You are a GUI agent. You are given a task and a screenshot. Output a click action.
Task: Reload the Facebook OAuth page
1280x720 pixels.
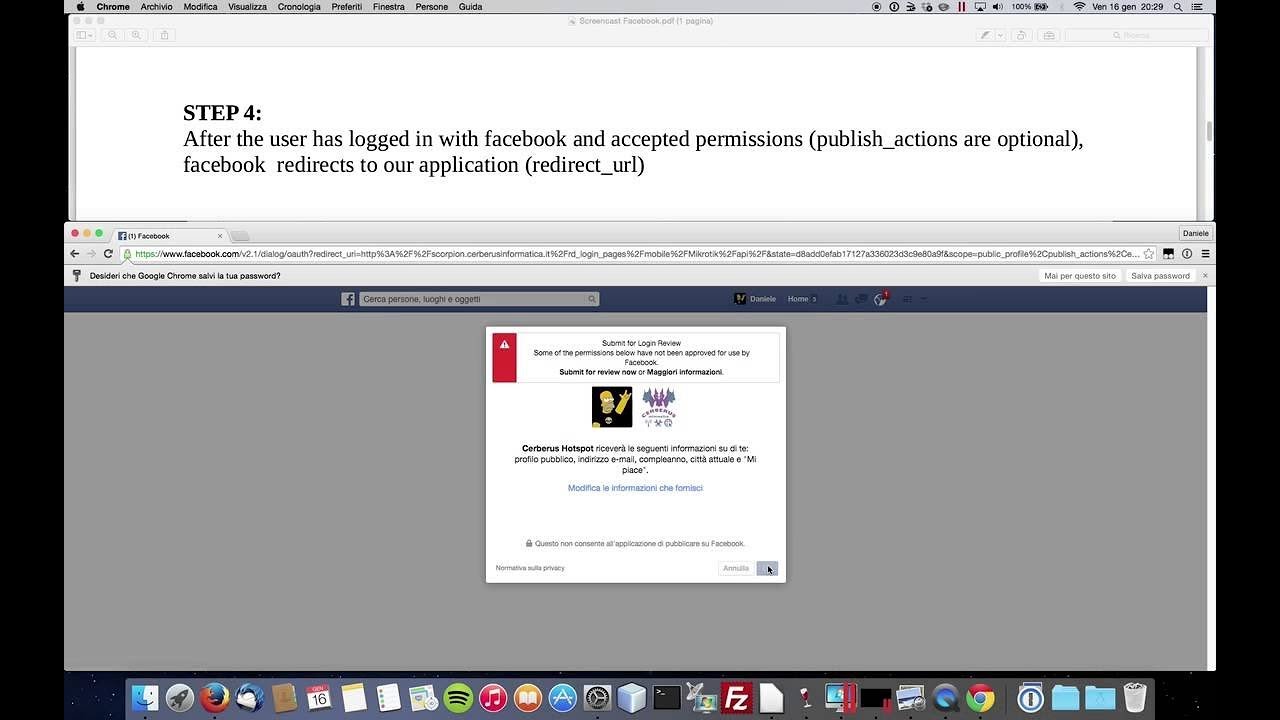tap(108, 254)
